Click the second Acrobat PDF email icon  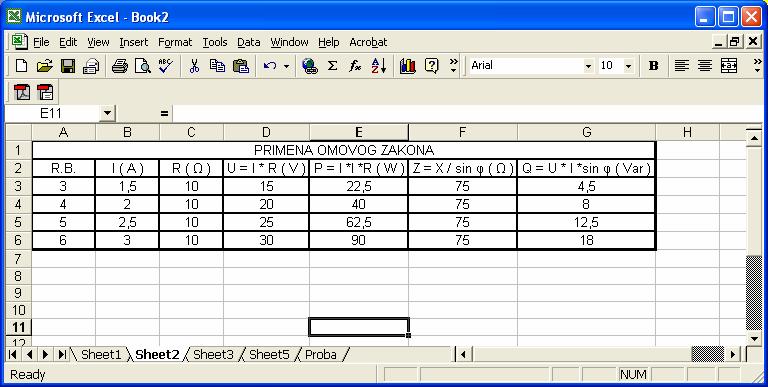[x=46, y=92]
